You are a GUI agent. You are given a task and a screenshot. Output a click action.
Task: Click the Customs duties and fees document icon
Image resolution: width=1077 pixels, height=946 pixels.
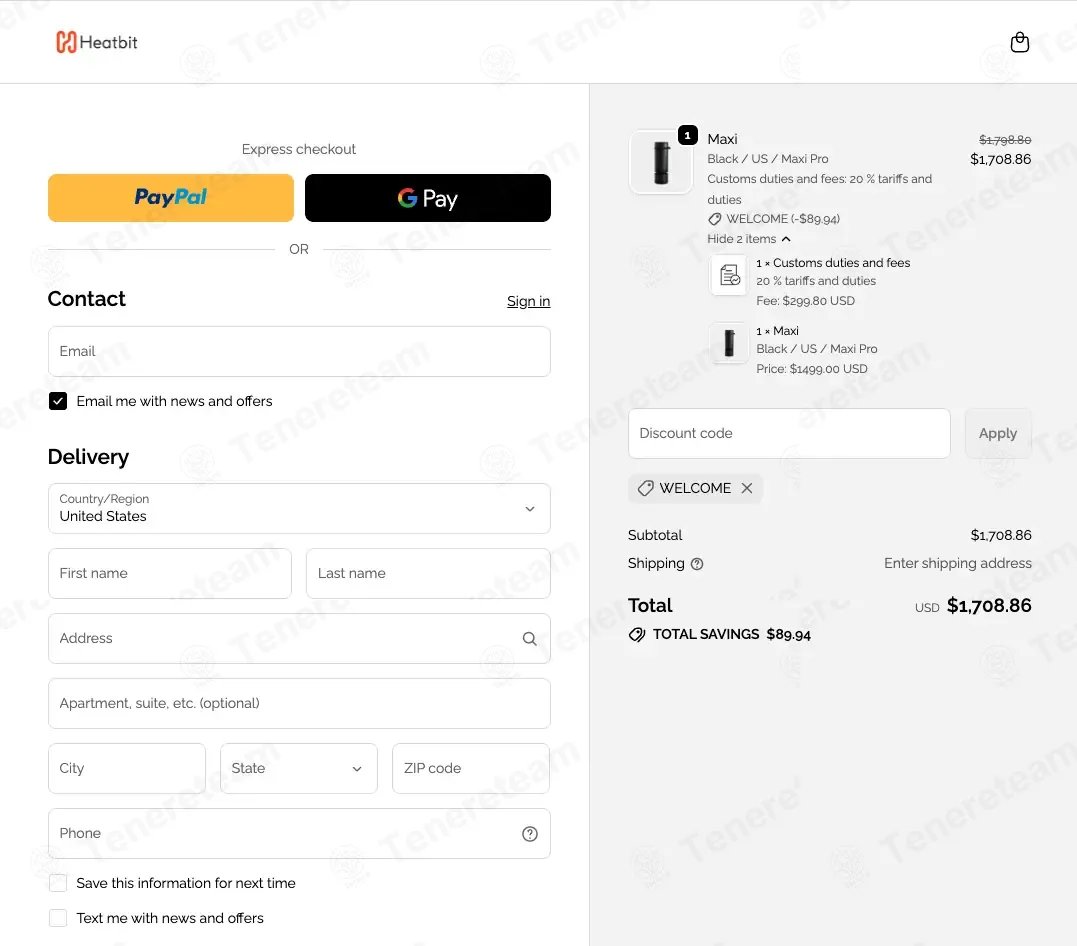(x=729, y=275)
